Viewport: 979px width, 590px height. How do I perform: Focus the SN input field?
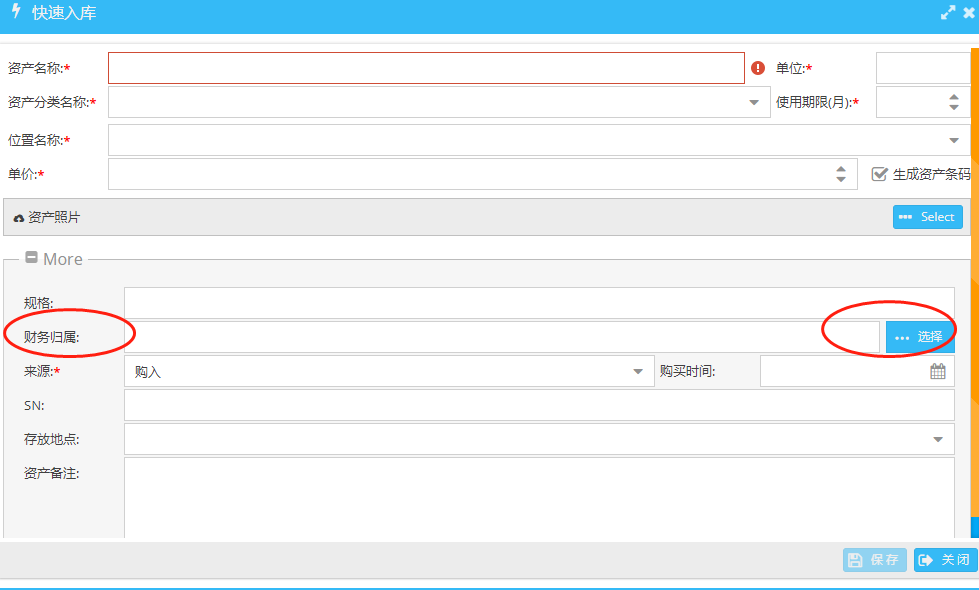[539, 405]
